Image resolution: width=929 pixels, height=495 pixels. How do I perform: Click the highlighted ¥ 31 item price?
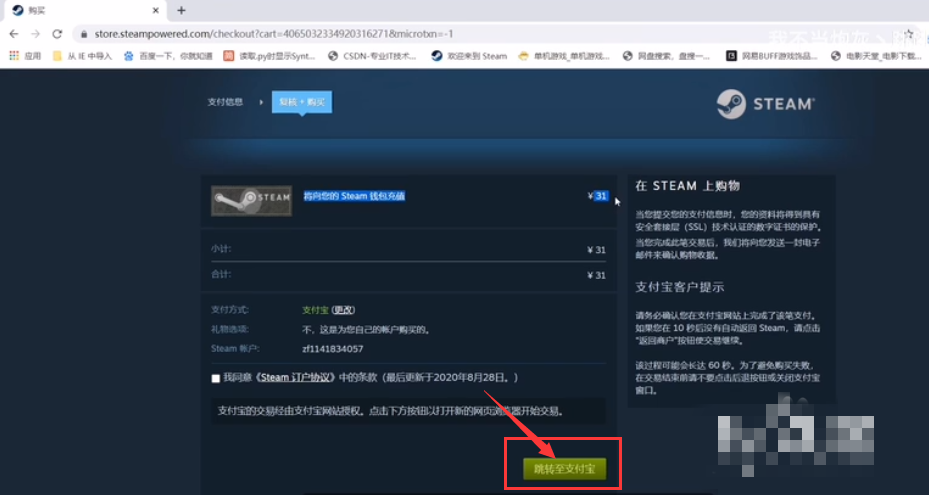(x=598, y=196)
